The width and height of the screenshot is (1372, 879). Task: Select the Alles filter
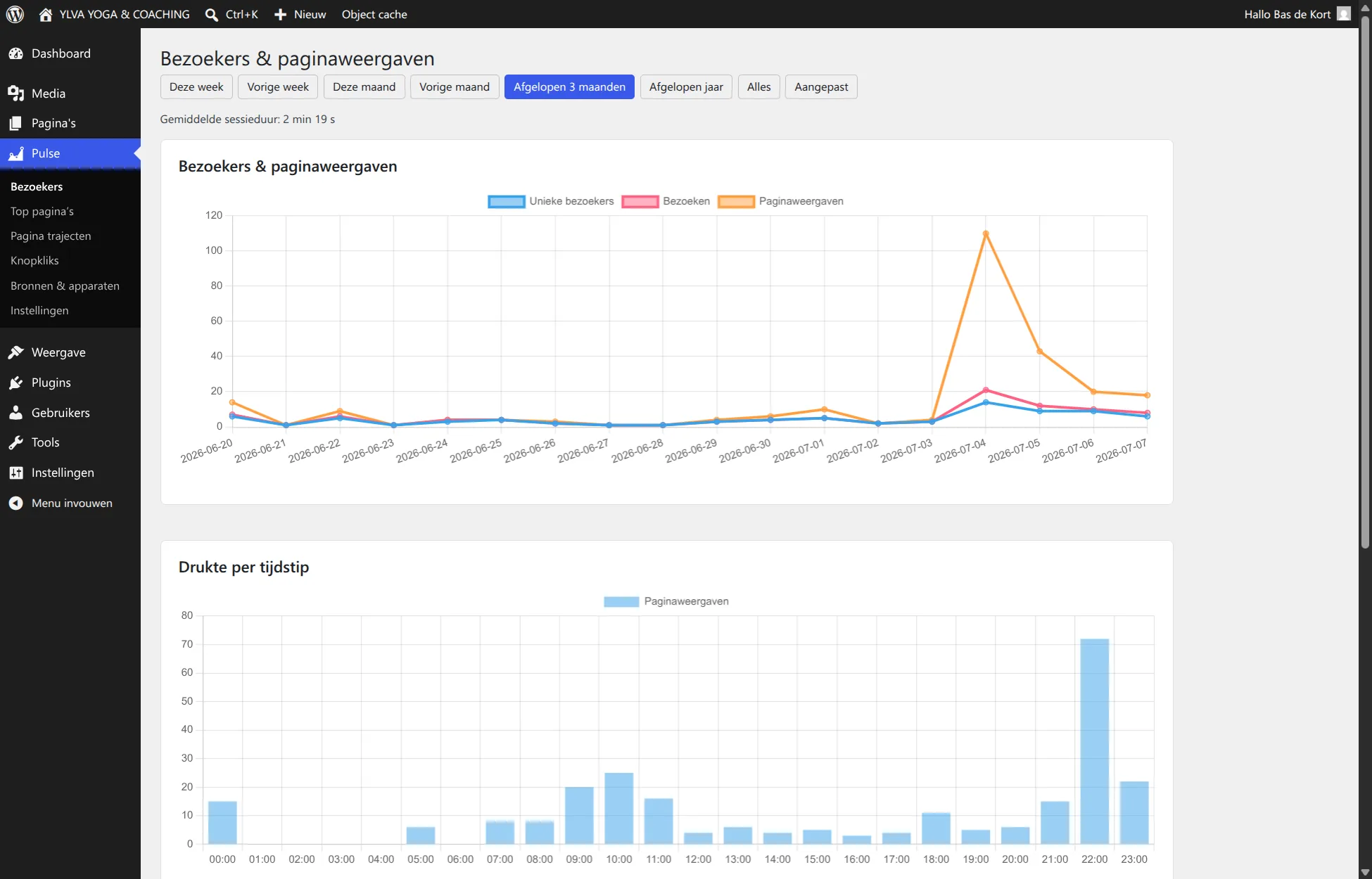coord(758,87)
